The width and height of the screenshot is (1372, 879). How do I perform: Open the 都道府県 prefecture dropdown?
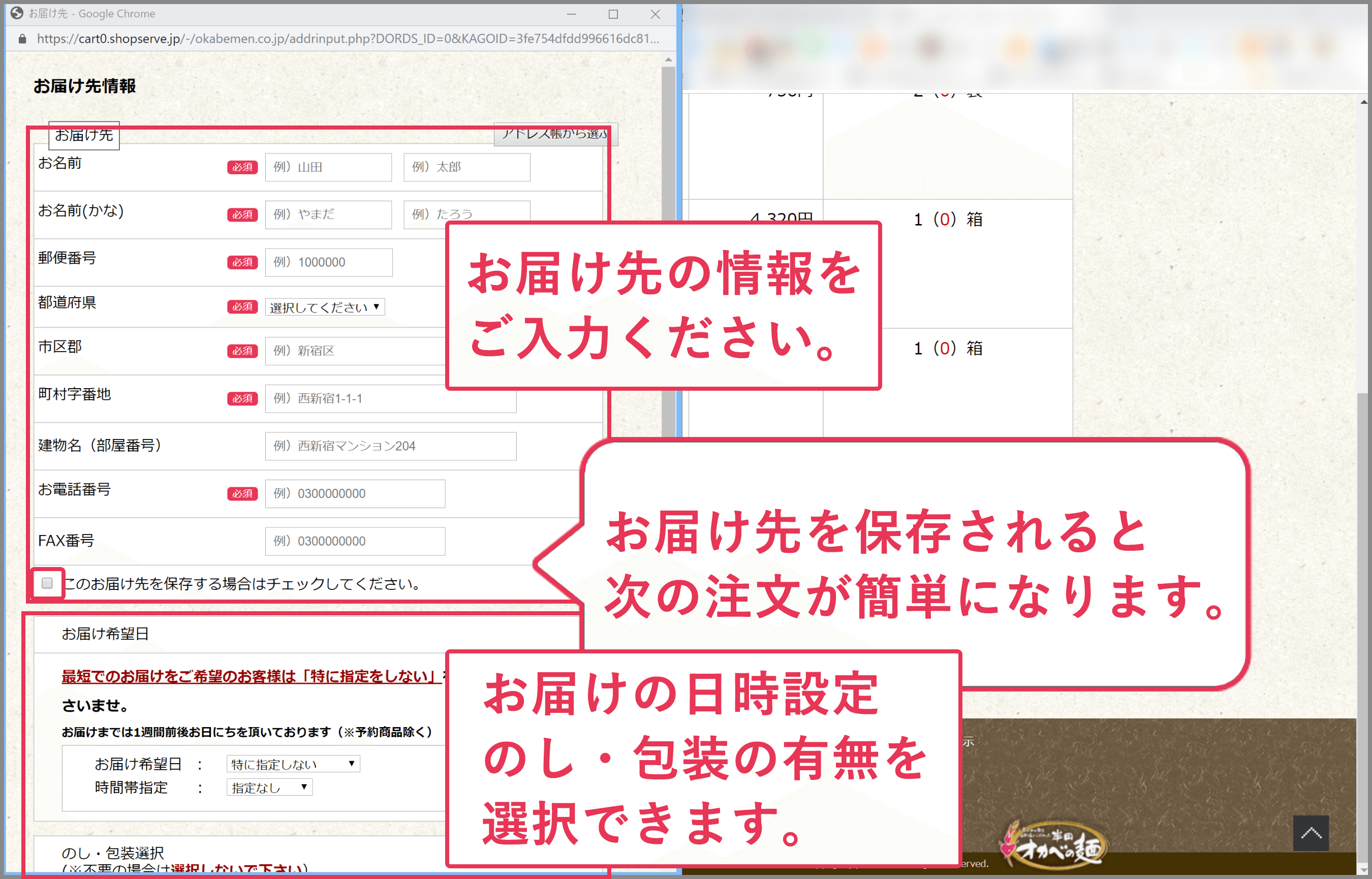point(325,307)
